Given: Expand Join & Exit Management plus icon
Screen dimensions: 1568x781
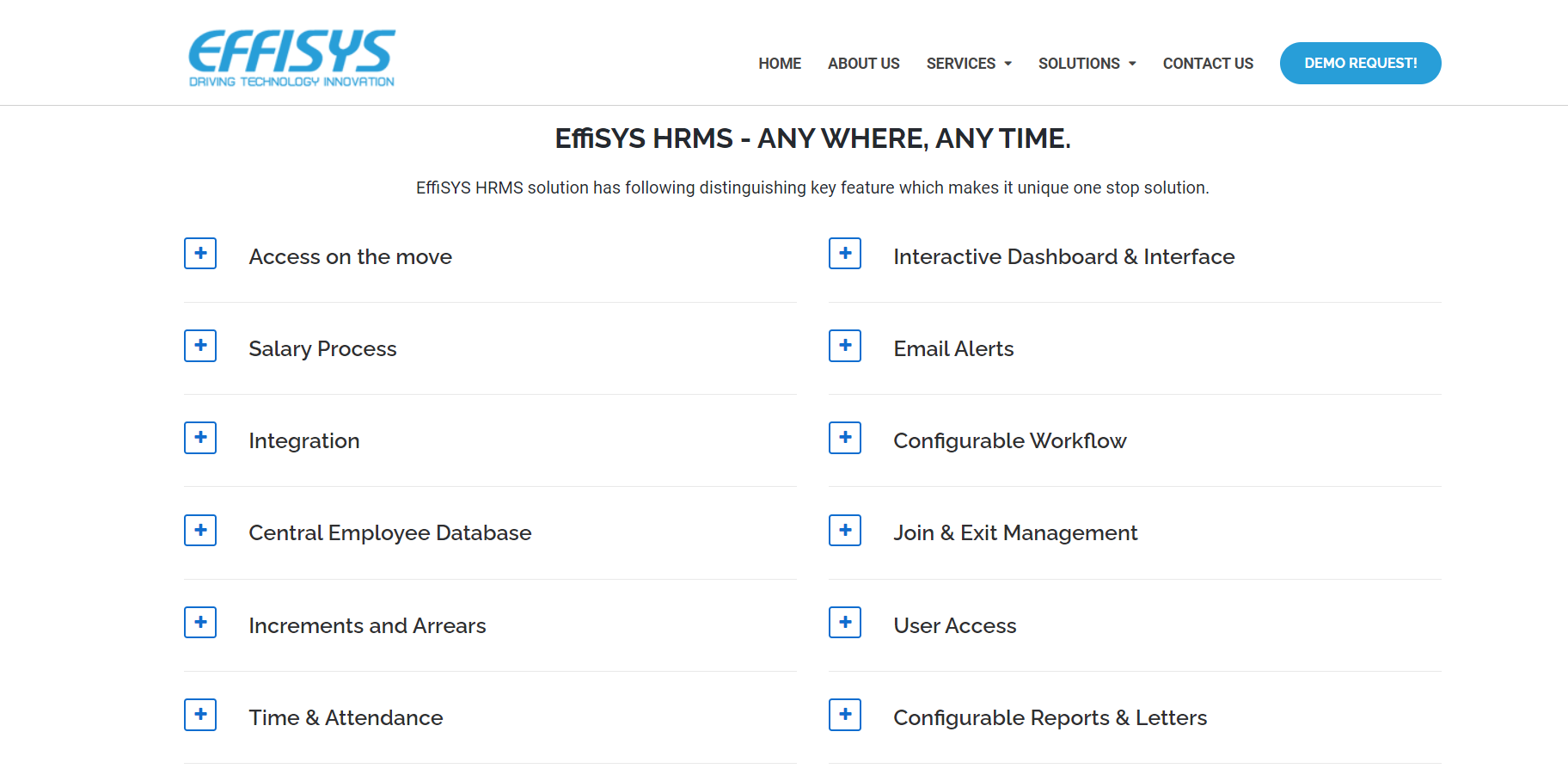Looking at the screenshot, I should [845, 530].
